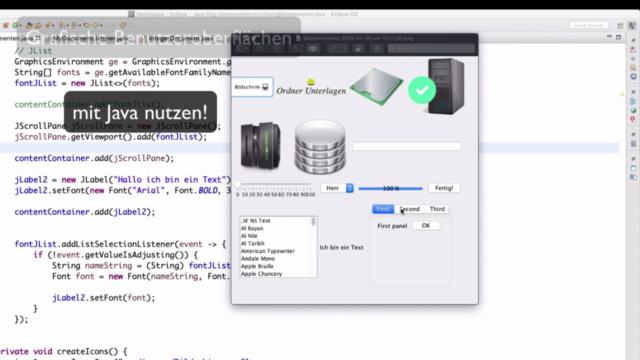Click the Open Perspective icon in Eclipse
The width and height of the screenshot is (640, 360).
tap(620, 25)
